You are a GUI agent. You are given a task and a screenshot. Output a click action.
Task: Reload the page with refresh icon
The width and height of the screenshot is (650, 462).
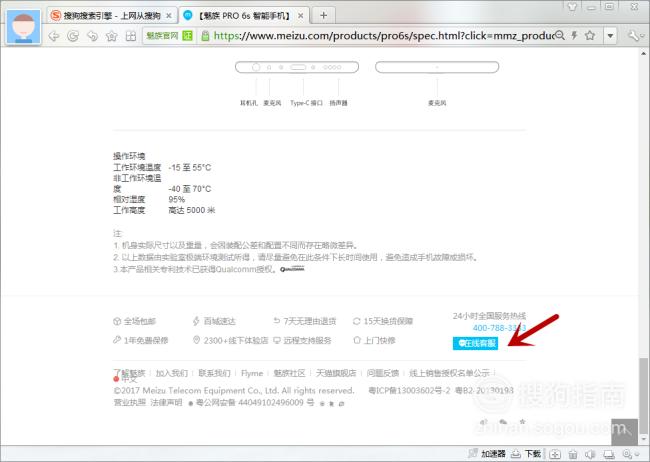(x=73, y=36)
